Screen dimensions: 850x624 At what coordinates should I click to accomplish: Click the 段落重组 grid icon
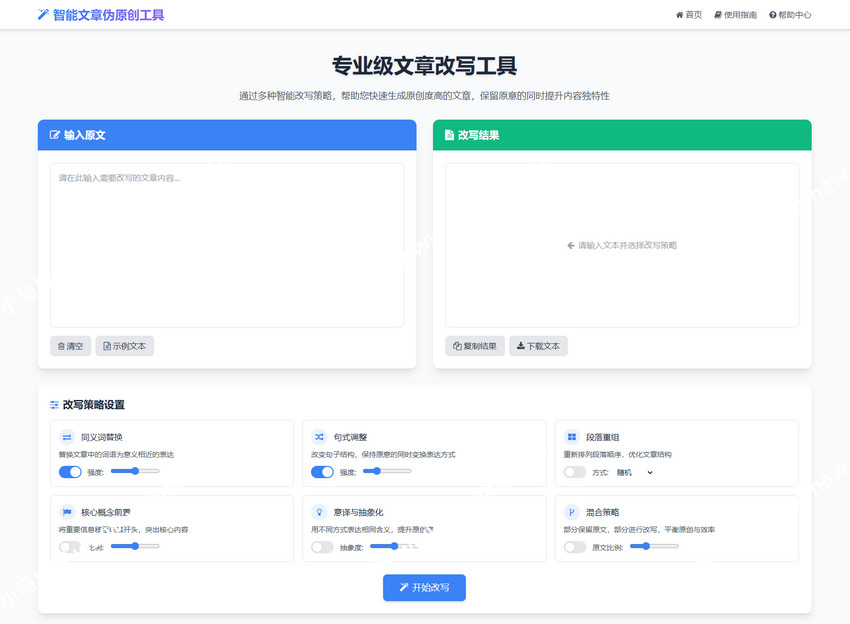coord(571,437)
